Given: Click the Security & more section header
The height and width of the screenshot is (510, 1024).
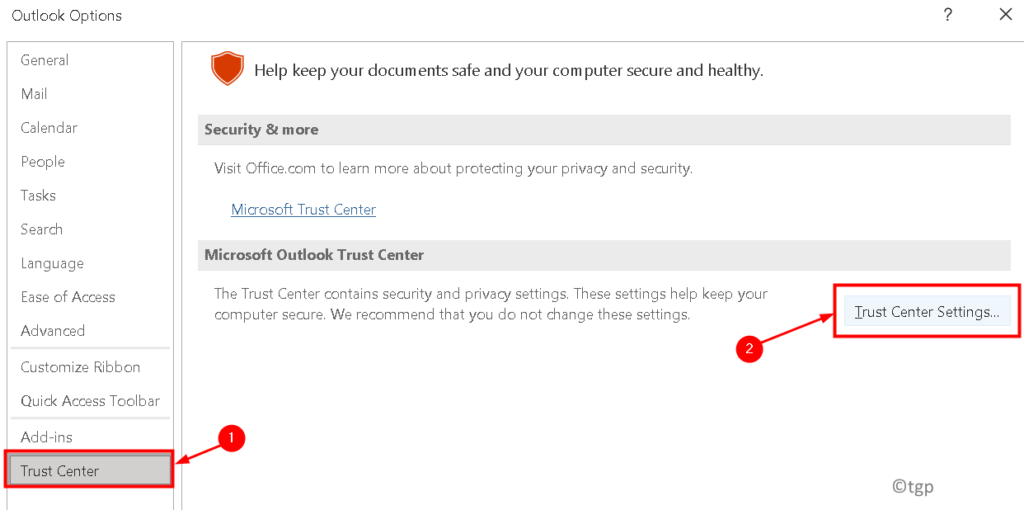Looking at the screenshot, I should (x=262, y=130).
